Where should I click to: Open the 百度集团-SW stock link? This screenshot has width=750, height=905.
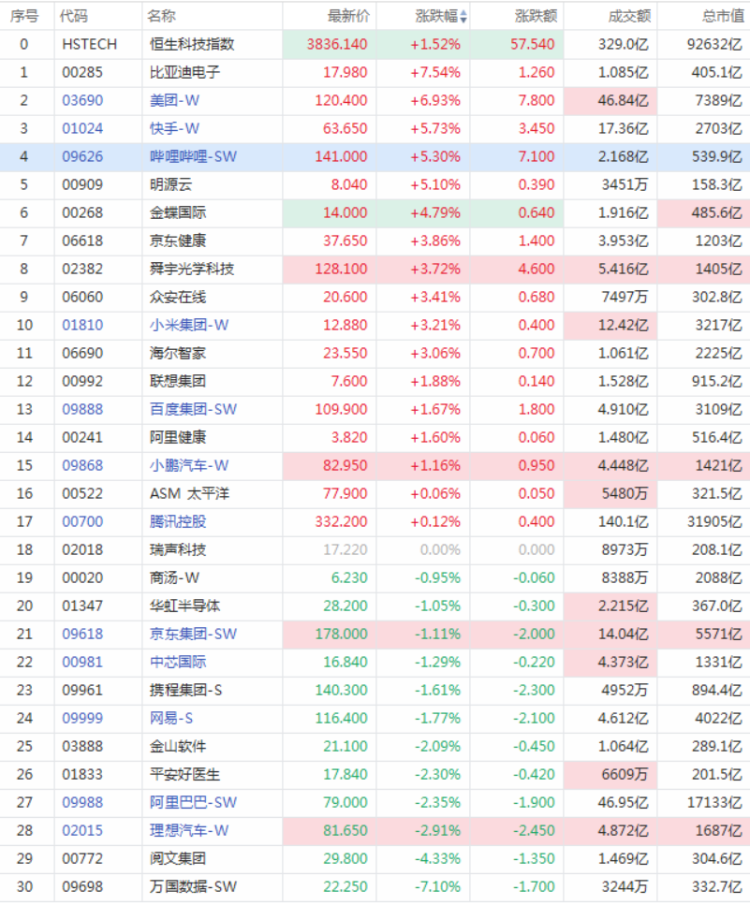pos(193,410)
